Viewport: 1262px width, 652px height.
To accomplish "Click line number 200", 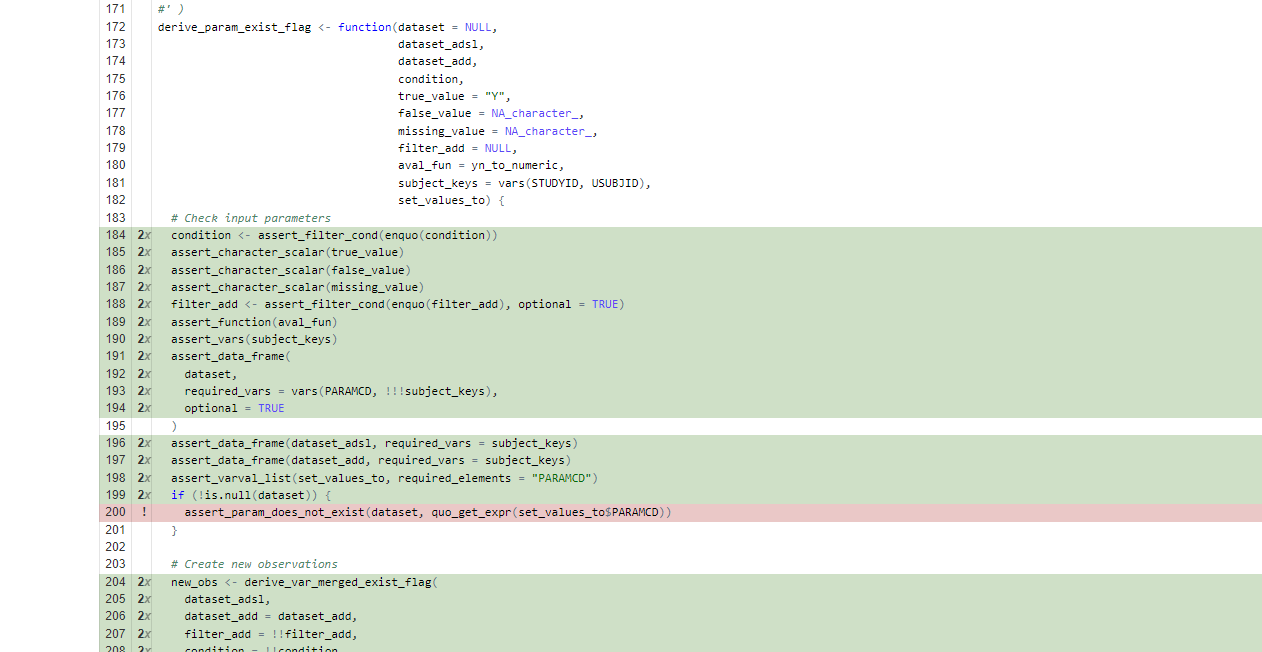I will (x=115, y=513).
